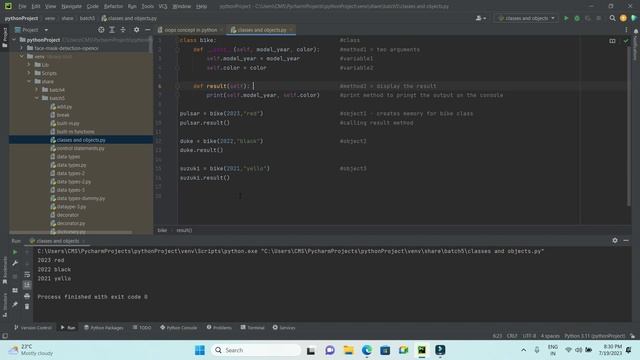Expand the face-mask-detection-opencv folder

[22, 48]
